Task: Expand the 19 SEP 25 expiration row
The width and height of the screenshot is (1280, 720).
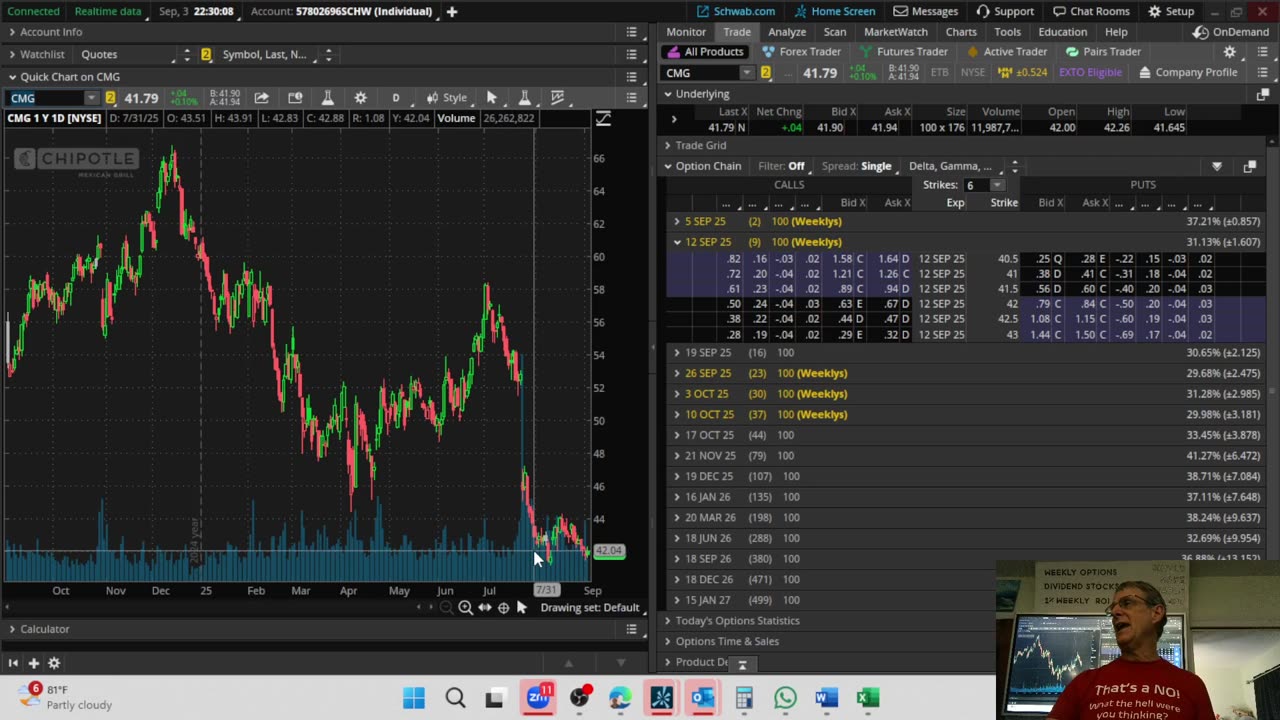Action: tap(677, 353)
